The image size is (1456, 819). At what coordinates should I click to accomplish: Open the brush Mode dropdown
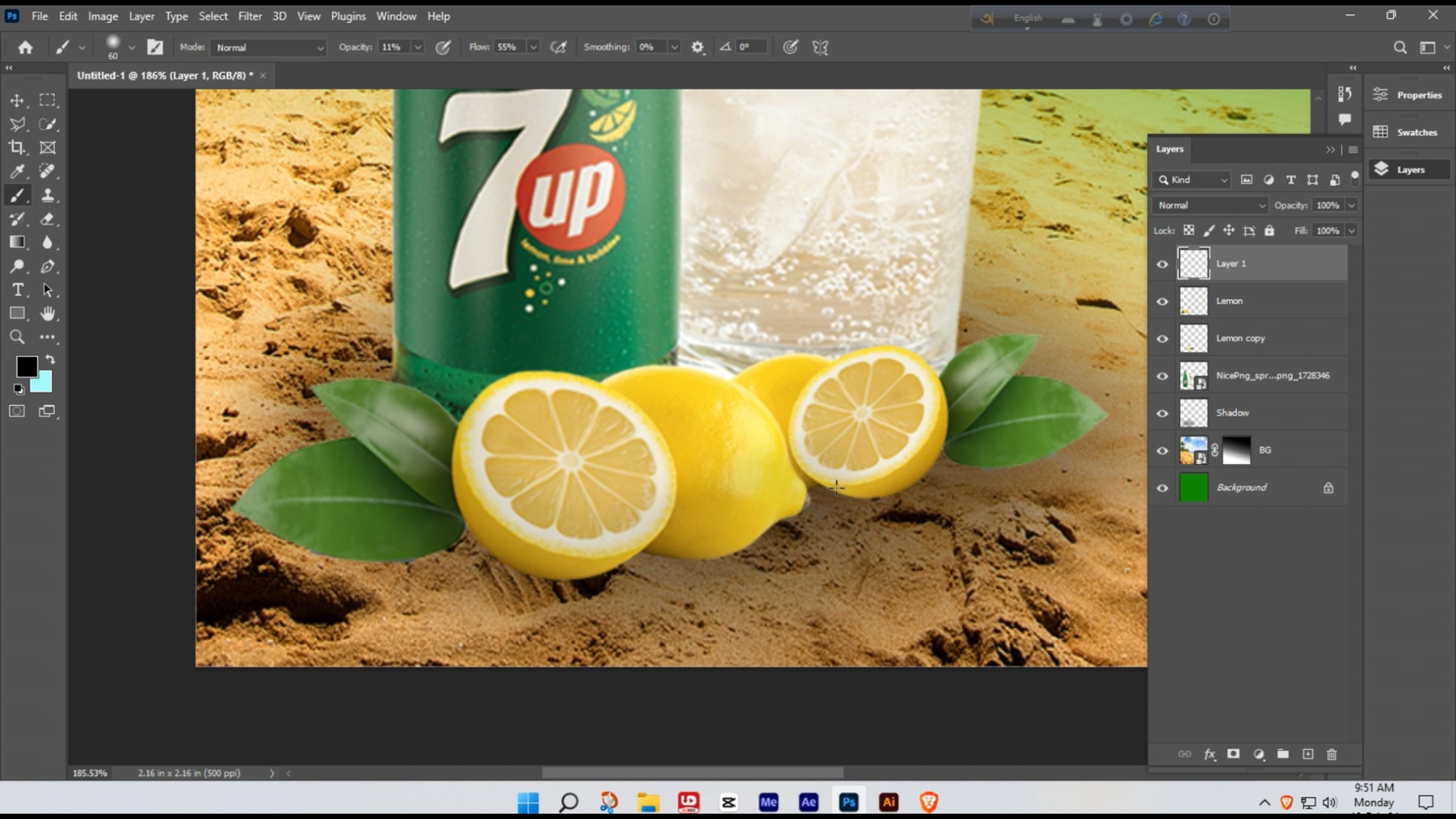[268, 47]
